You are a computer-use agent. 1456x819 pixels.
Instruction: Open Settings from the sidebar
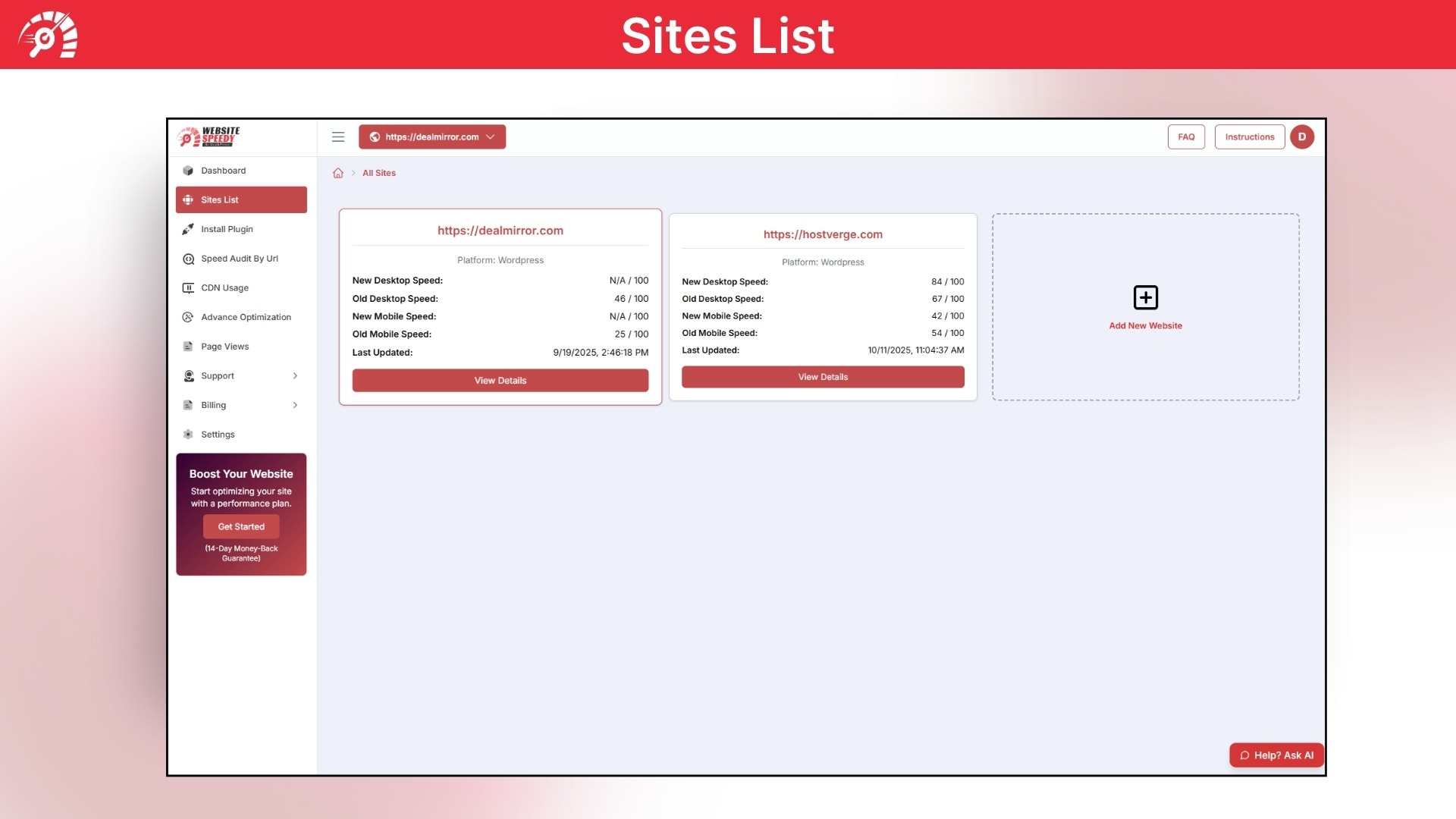pyautogui.click(x=218, y=434)
